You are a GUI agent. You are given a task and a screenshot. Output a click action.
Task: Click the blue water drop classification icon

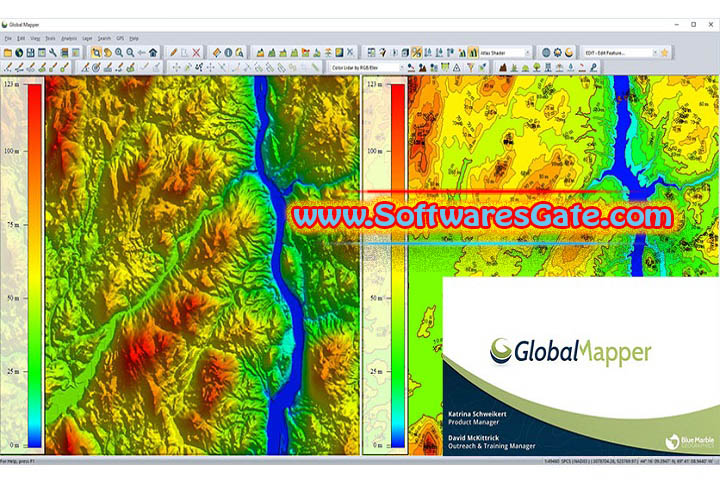click(x=571, y=68)
